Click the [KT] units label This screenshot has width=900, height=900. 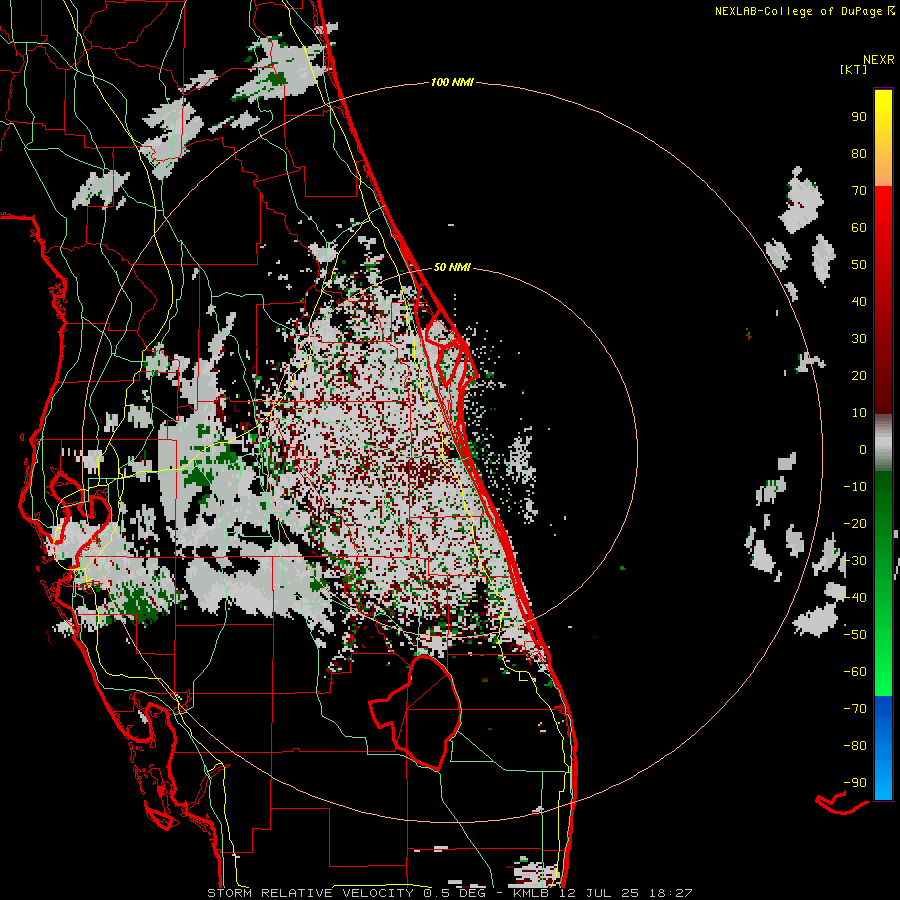pos(854,69)
